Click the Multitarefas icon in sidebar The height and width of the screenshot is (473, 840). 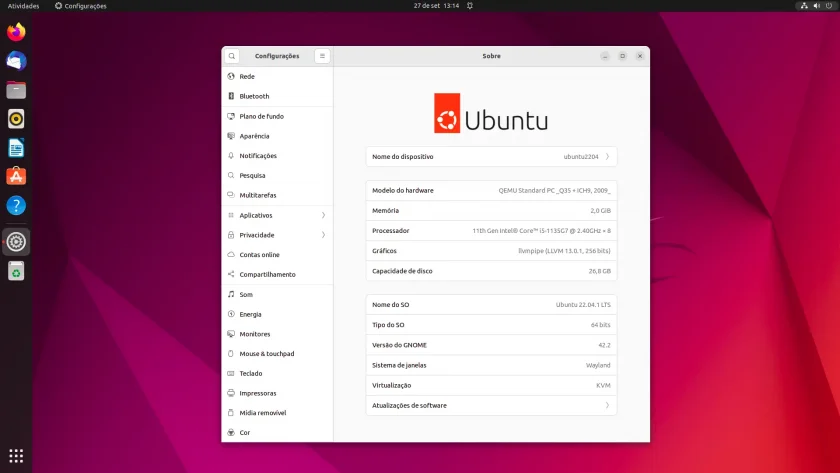(x=231, y=195)
